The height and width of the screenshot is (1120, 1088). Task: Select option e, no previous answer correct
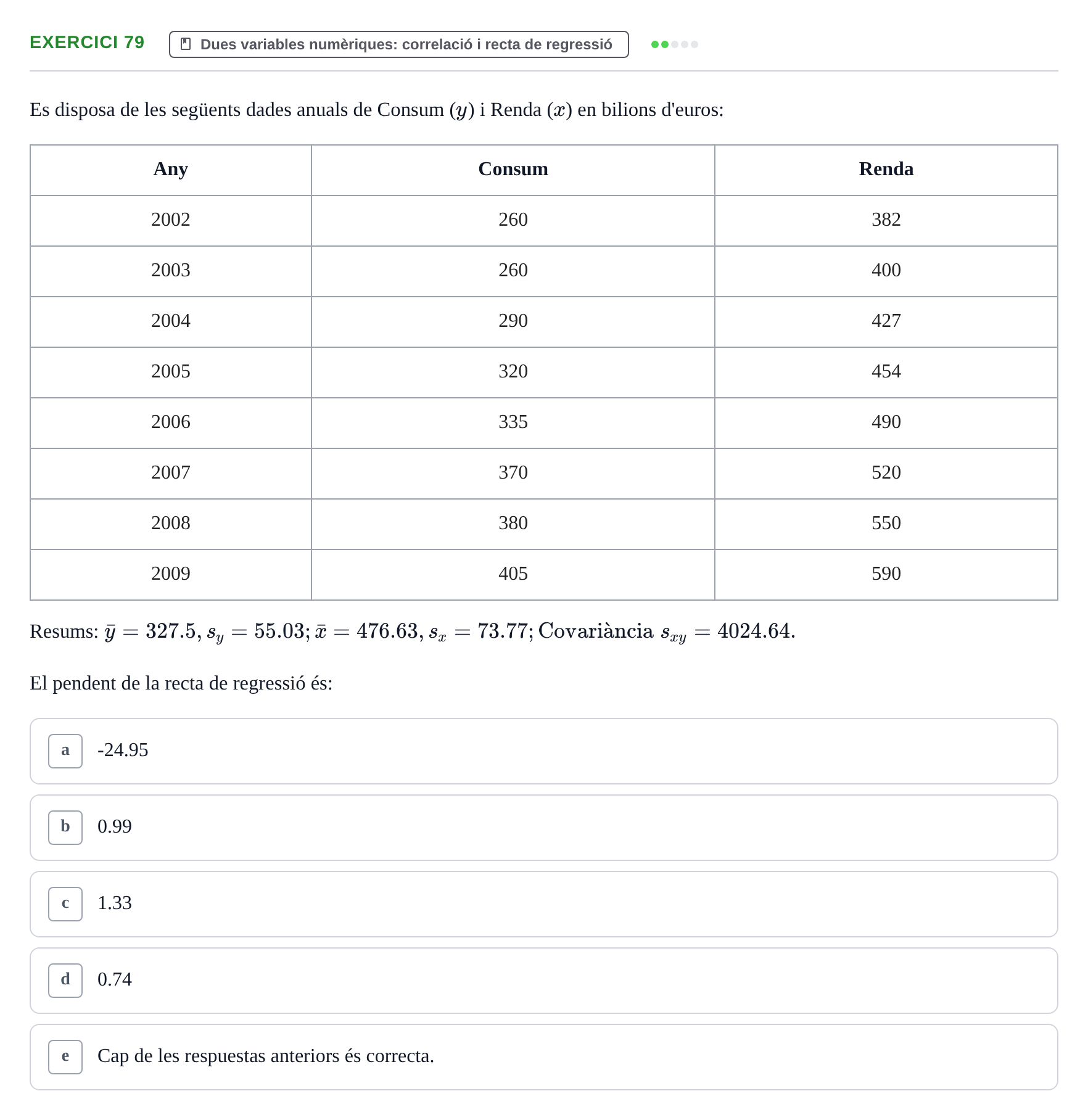(x=543, y=1056)
